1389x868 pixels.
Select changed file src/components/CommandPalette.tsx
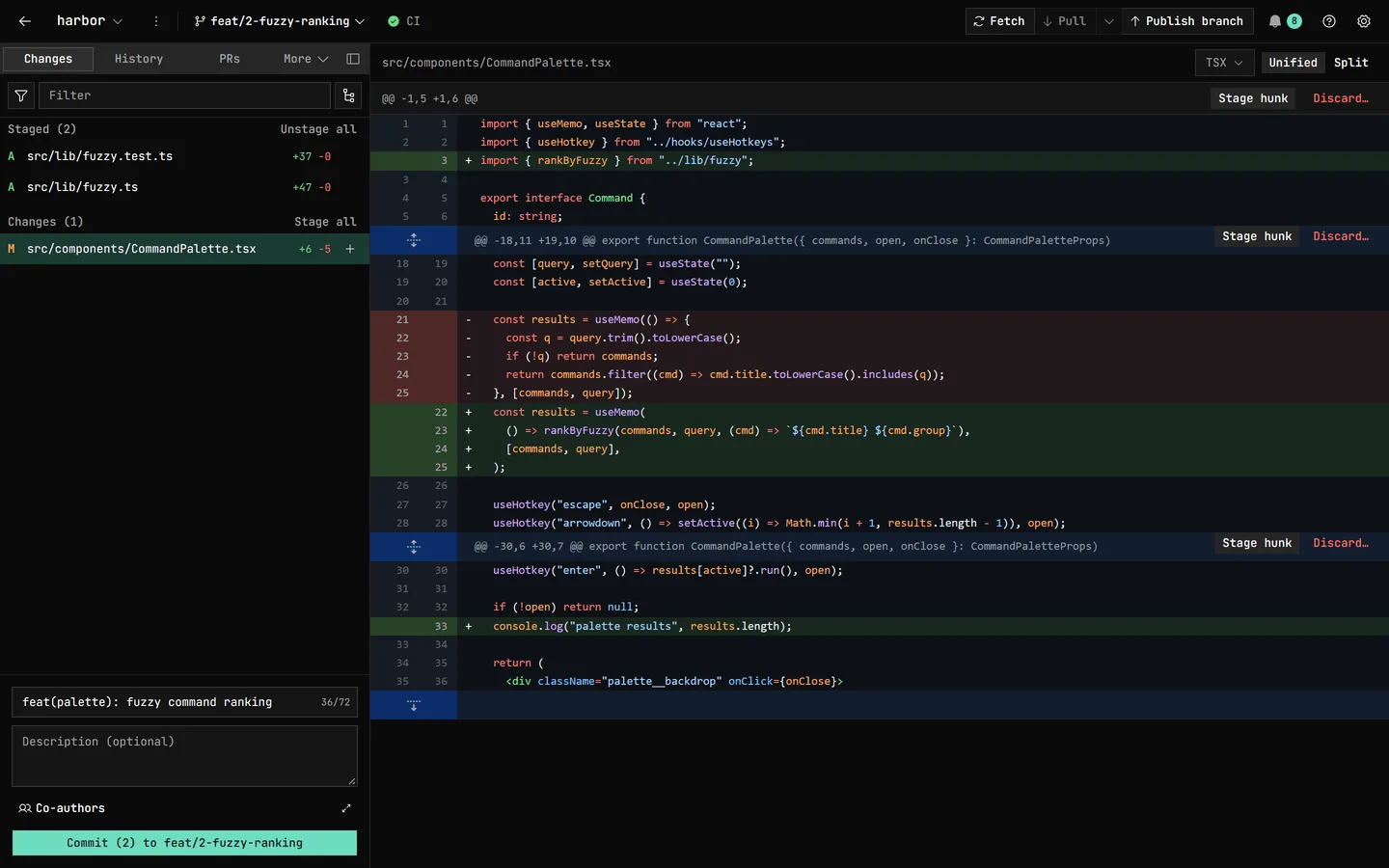pos(184,249)
